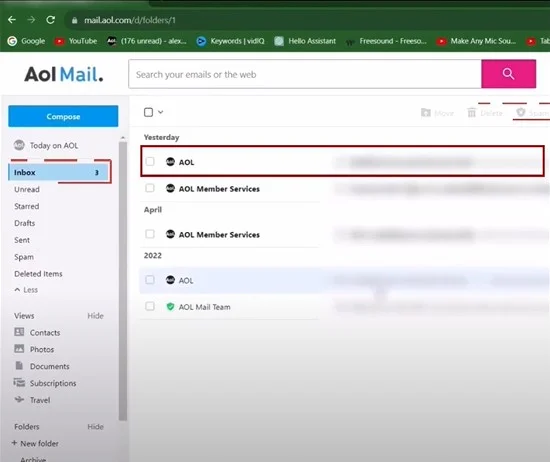
Task: Open the dropdown arrow beside the select-all checkbox
Action: pos(161,112)
